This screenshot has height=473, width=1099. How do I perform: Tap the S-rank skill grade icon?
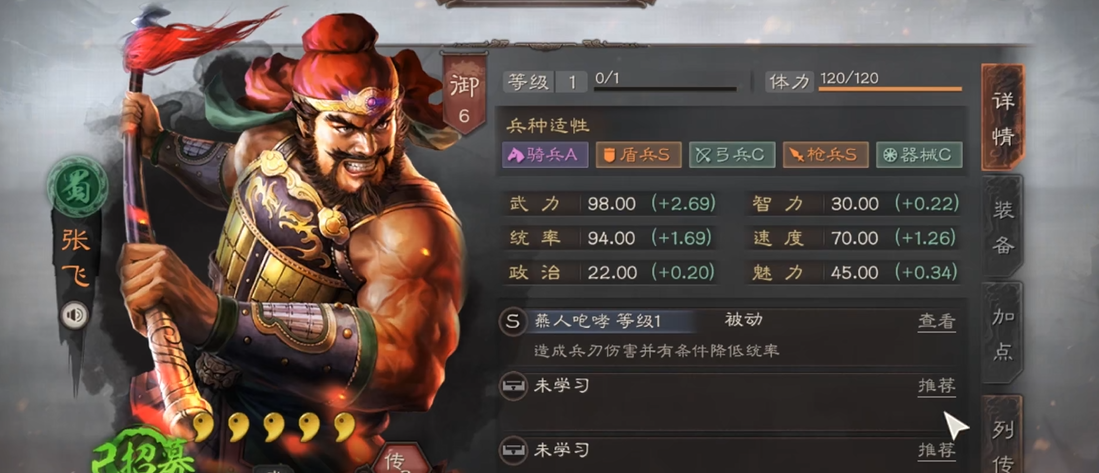tap(513, 322)
